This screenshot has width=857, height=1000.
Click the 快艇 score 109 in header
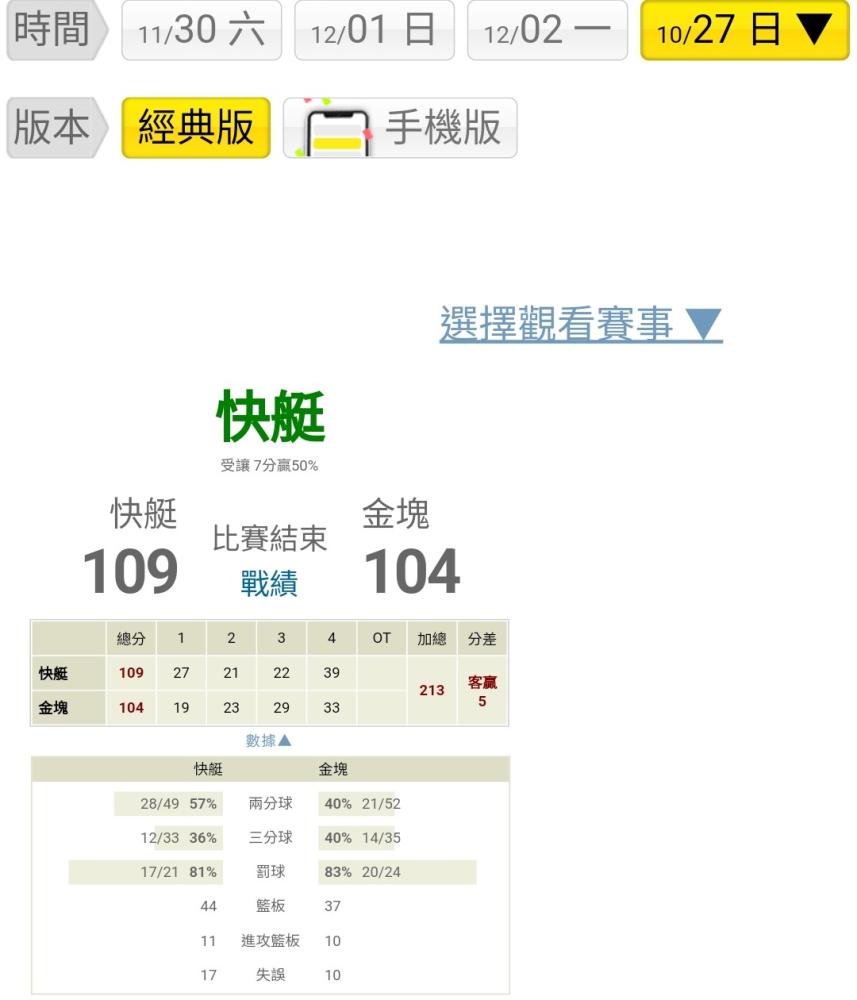(x=131, y=571)
